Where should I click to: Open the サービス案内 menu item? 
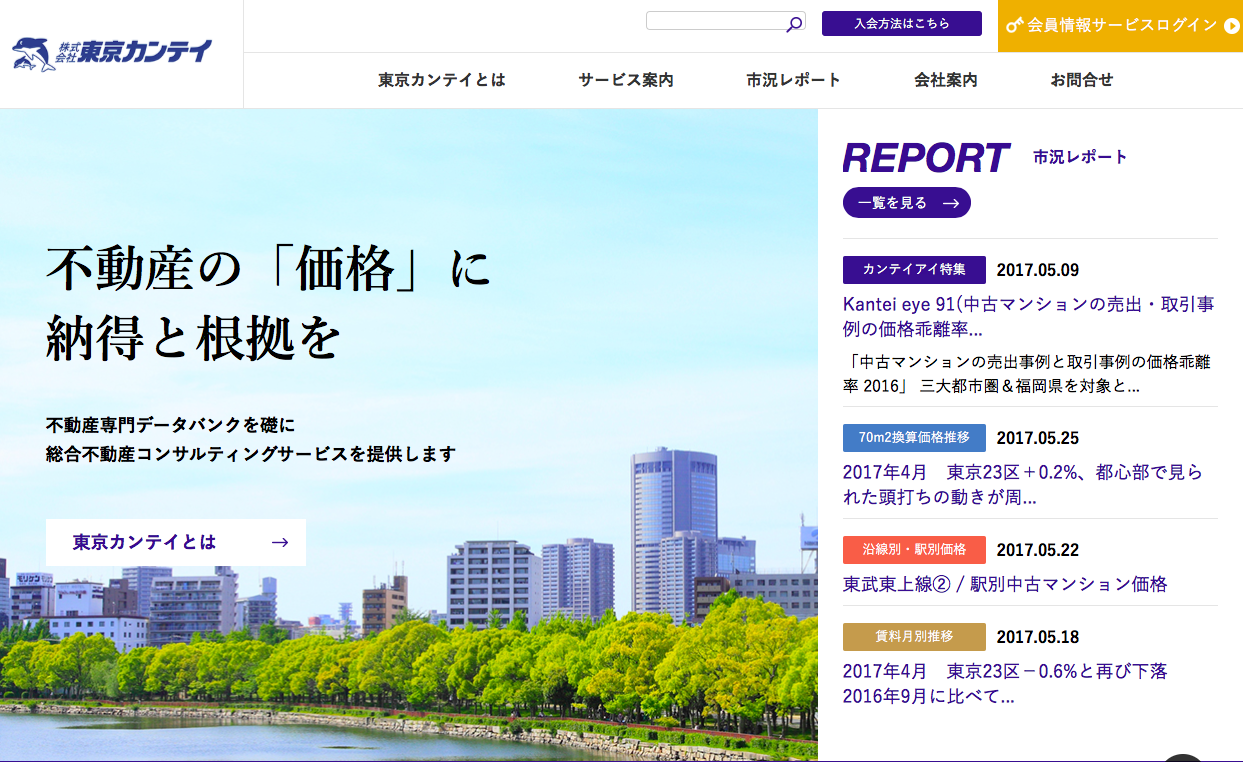coord(626,80)
